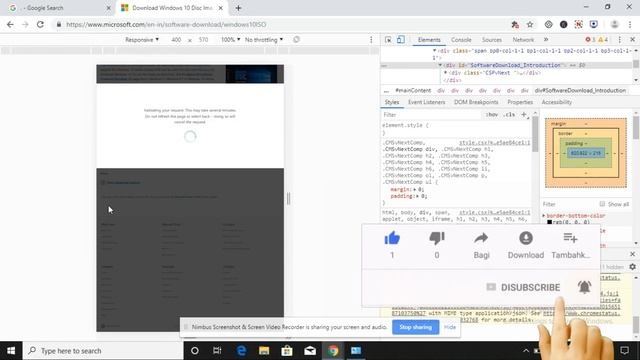Reload the page with the refresh icon
Image resolution: width=640 pixels, height=360 pixels.
40,24
